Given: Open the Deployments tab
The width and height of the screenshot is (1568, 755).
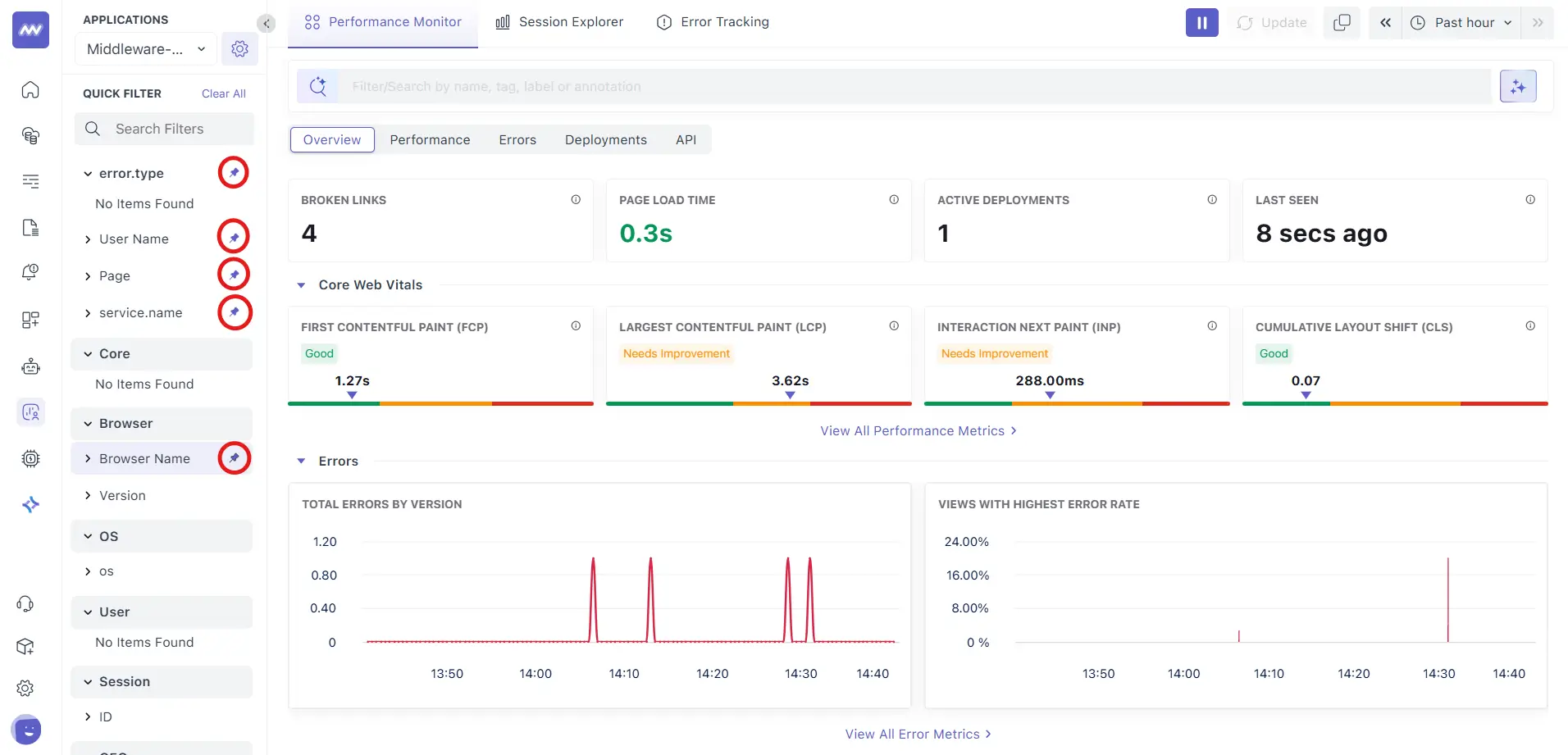Looking at the screenshot, I should pyautogui.click(x=604, y=139).
